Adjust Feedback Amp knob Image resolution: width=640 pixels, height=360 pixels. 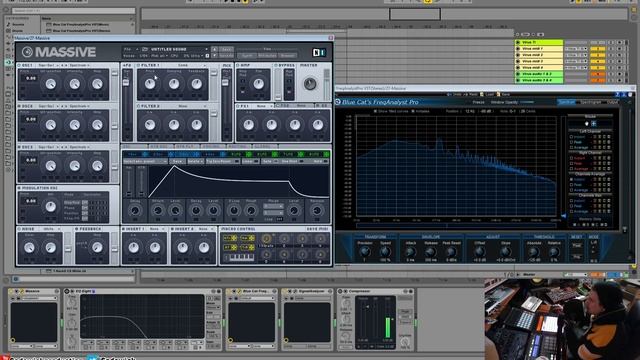tap(97, 247)
